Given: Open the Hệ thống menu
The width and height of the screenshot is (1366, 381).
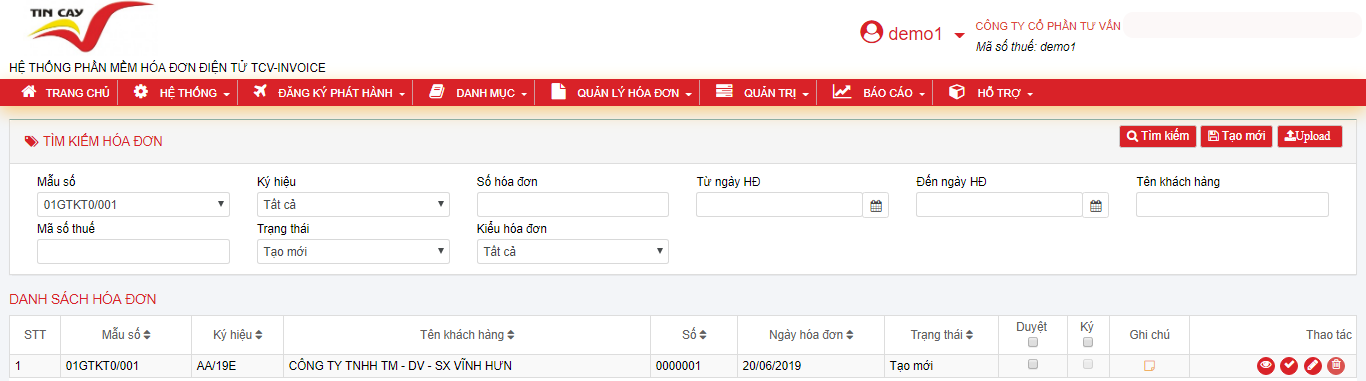Looking at the screenshot, I should (x=182, y=92).
